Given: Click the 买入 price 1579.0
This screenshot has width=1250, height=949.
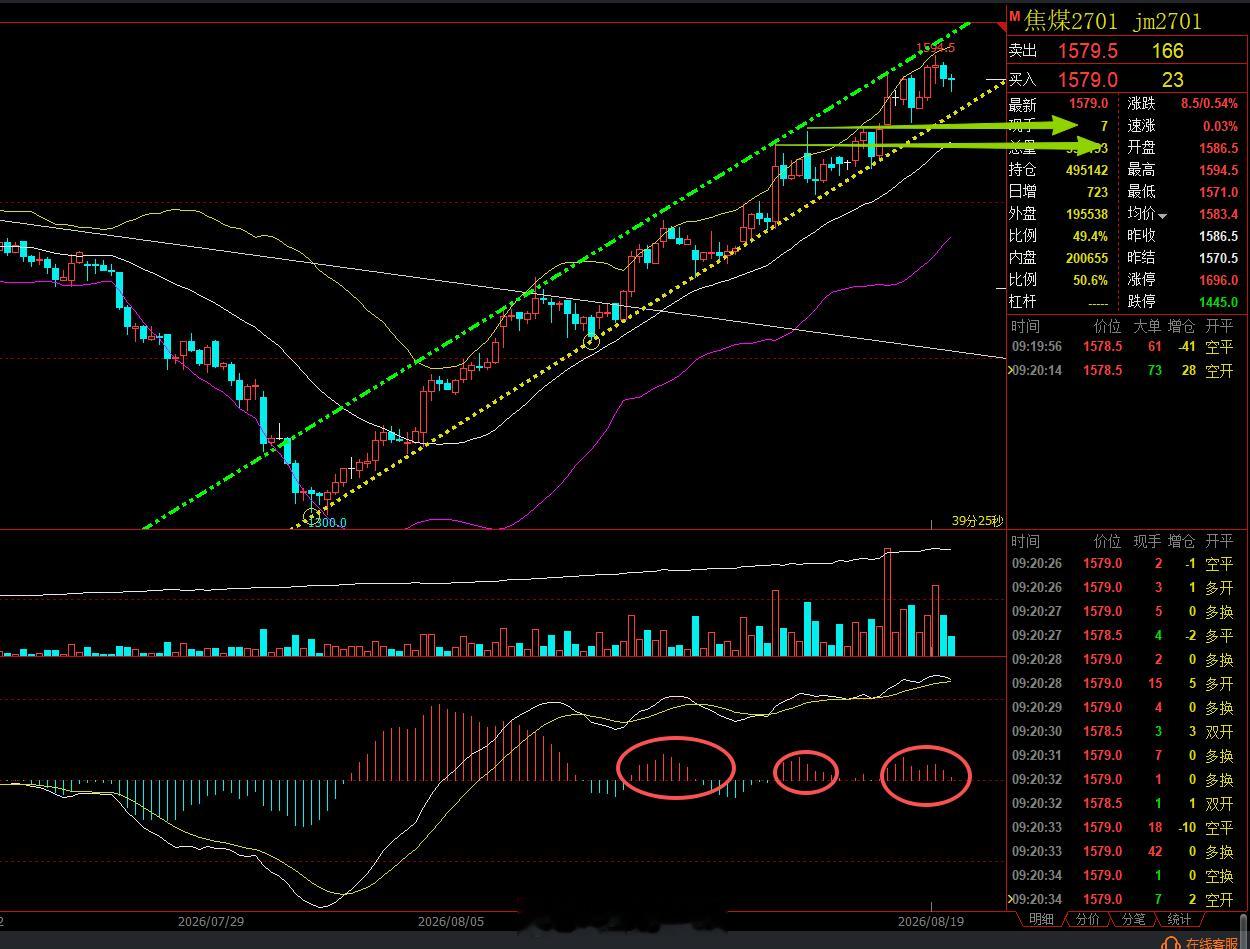Looking at the screenshot, I should click(1088, 79).
